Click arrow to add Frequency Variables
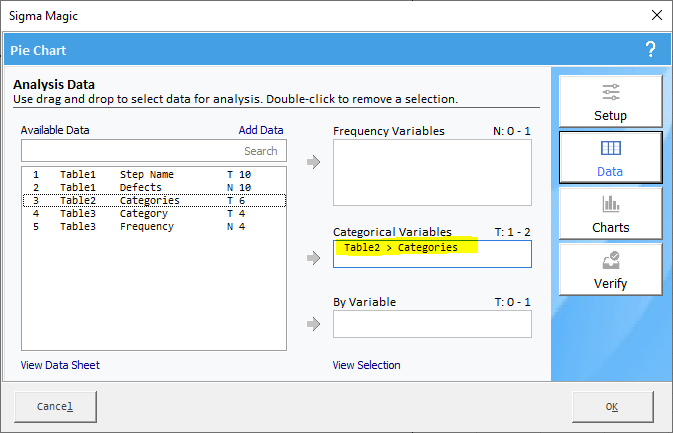The image size is (673, 433). pyautogui.click(x=314, y=162)
